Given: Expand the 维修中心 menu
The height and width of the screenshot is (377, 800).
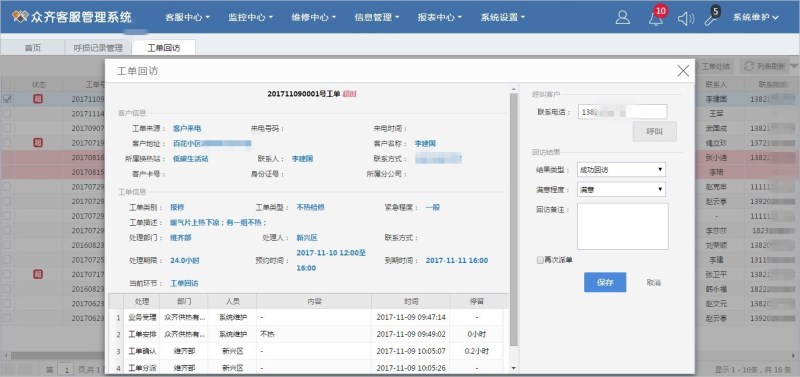Looking at the screenshot, I should point(314,17).
